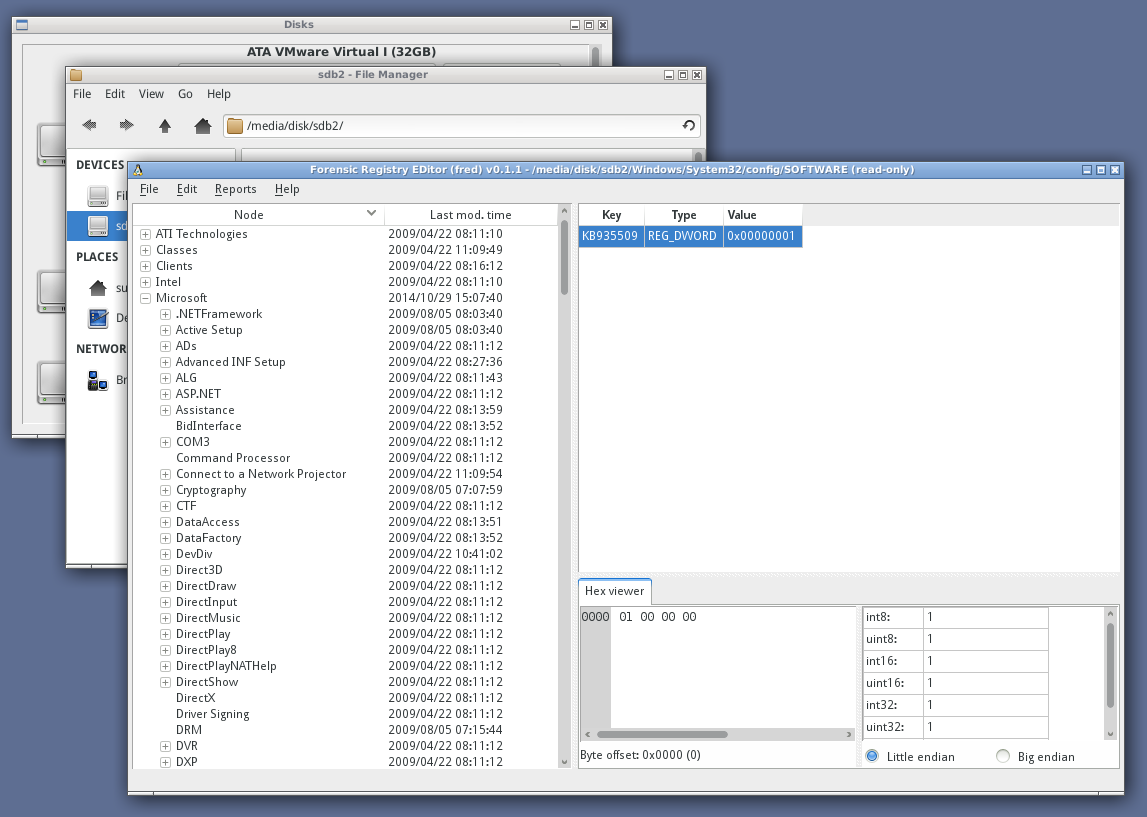This screenshot has height=817, width=1147.
Task: Click the 0x00000001 value cell
Action: point(762,236)
